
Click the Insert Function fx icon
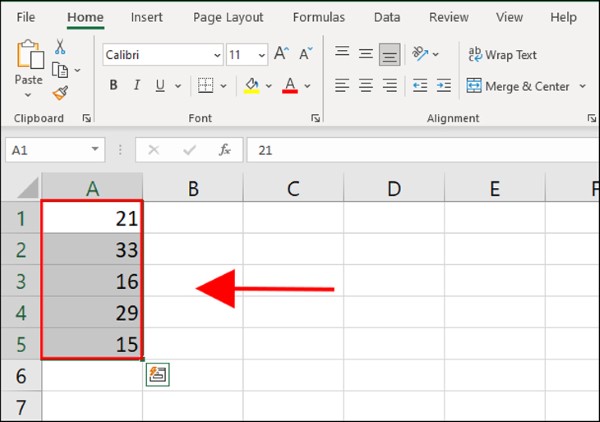click(225, 150)
